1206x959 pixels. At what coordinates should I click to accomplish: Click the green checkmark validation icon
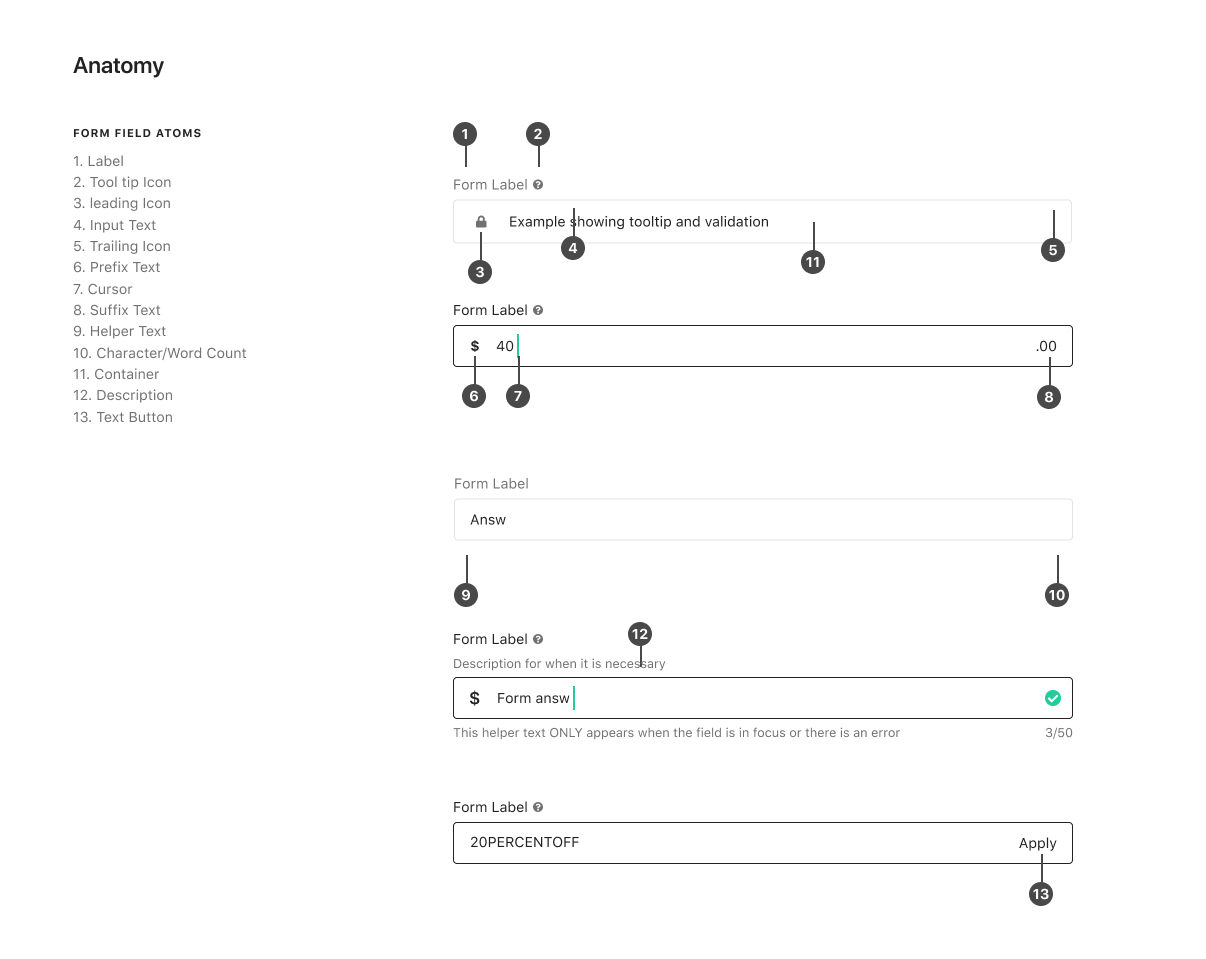[x=1053, y=698]
